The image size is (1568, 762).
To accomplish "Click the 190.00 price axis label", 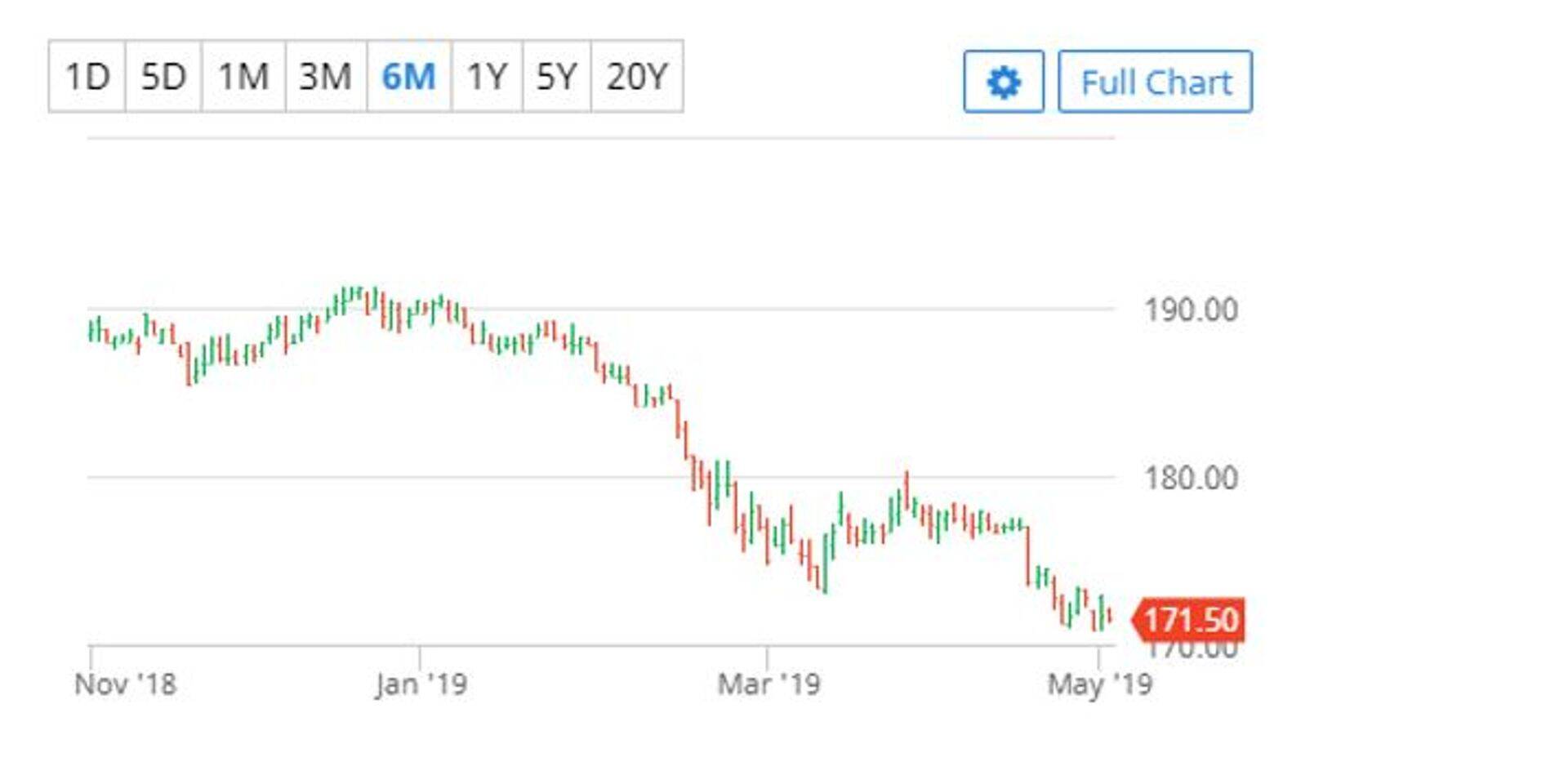I will tap(1191, 310).
